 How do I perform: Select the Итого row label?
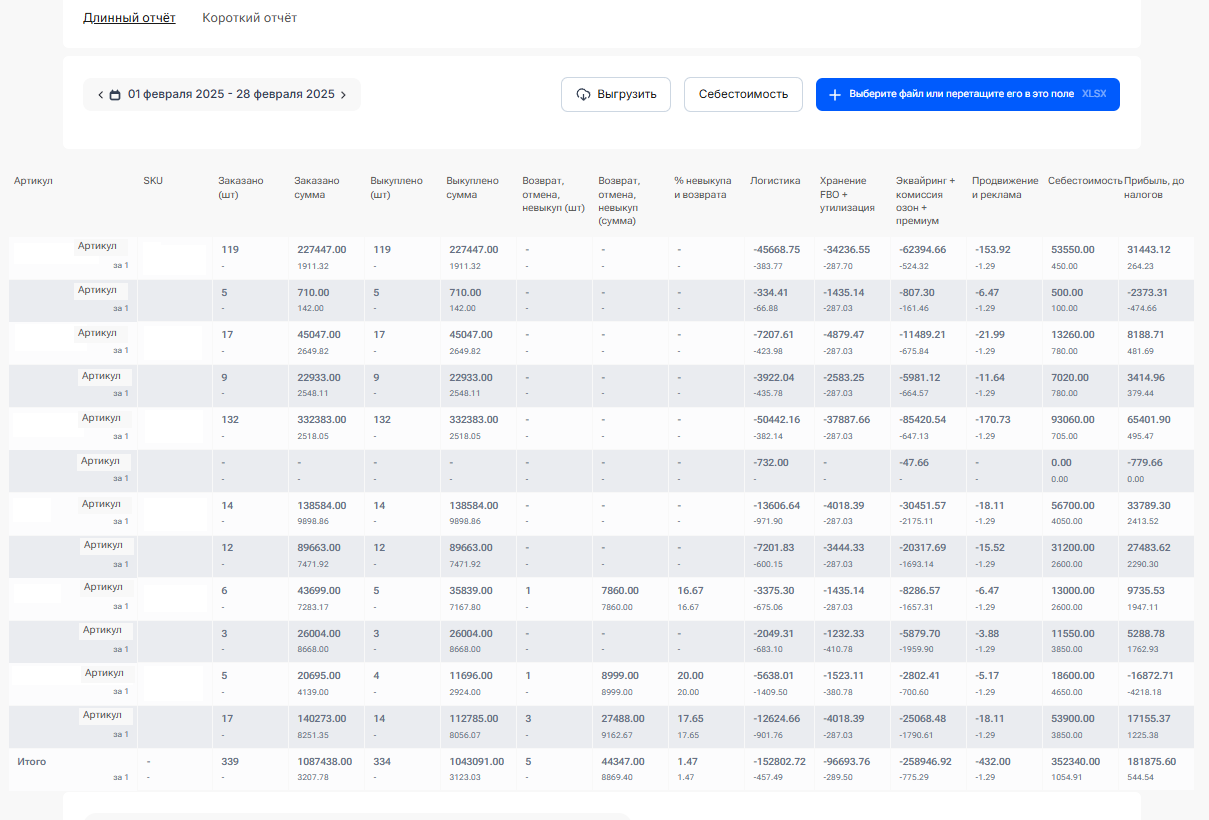point(32,762)
